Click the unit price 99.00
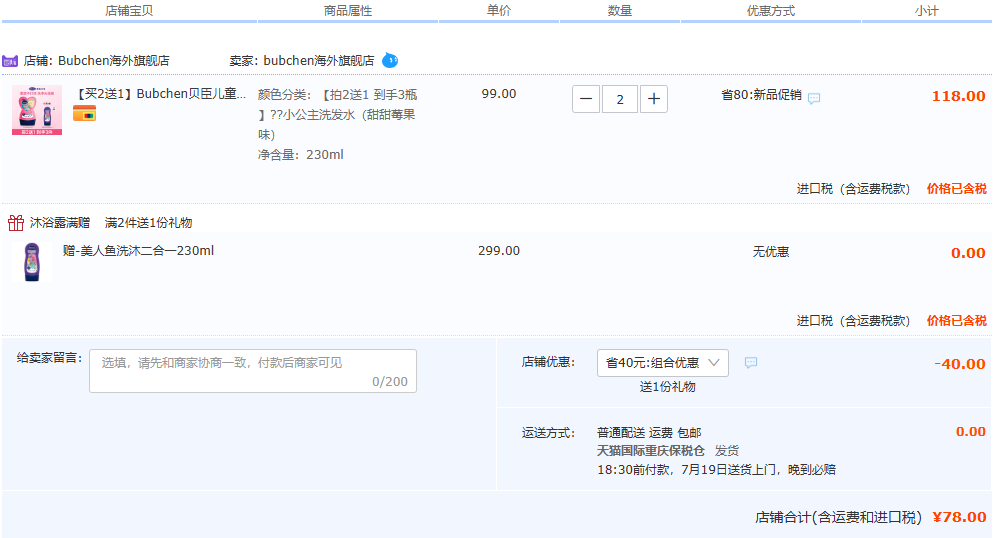The image size is (996, 538). (x=499, y=94)
